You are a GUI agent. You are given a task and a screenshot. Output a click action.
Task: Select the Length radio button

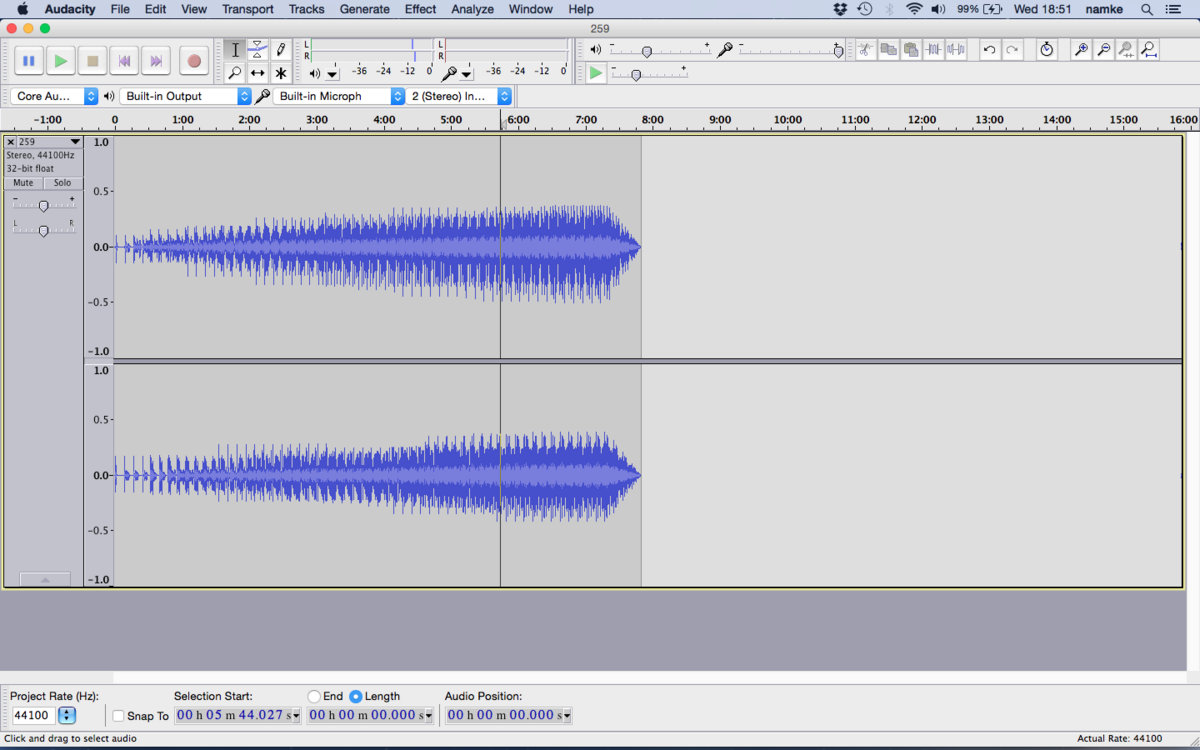coord(356,696)
